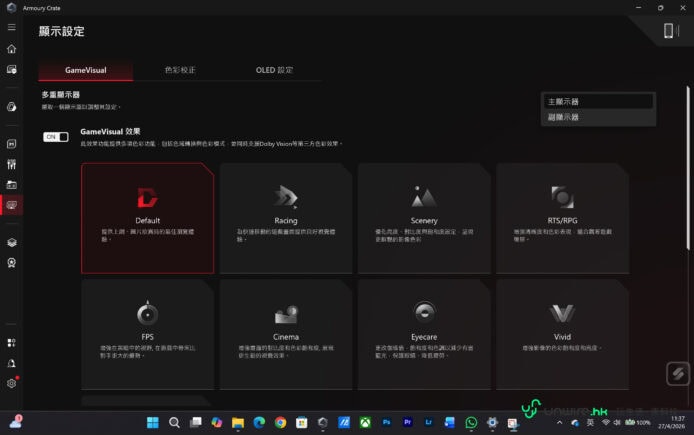
Task: Open the Widgets icon at taskbar left
Action: tap(16, 422)
